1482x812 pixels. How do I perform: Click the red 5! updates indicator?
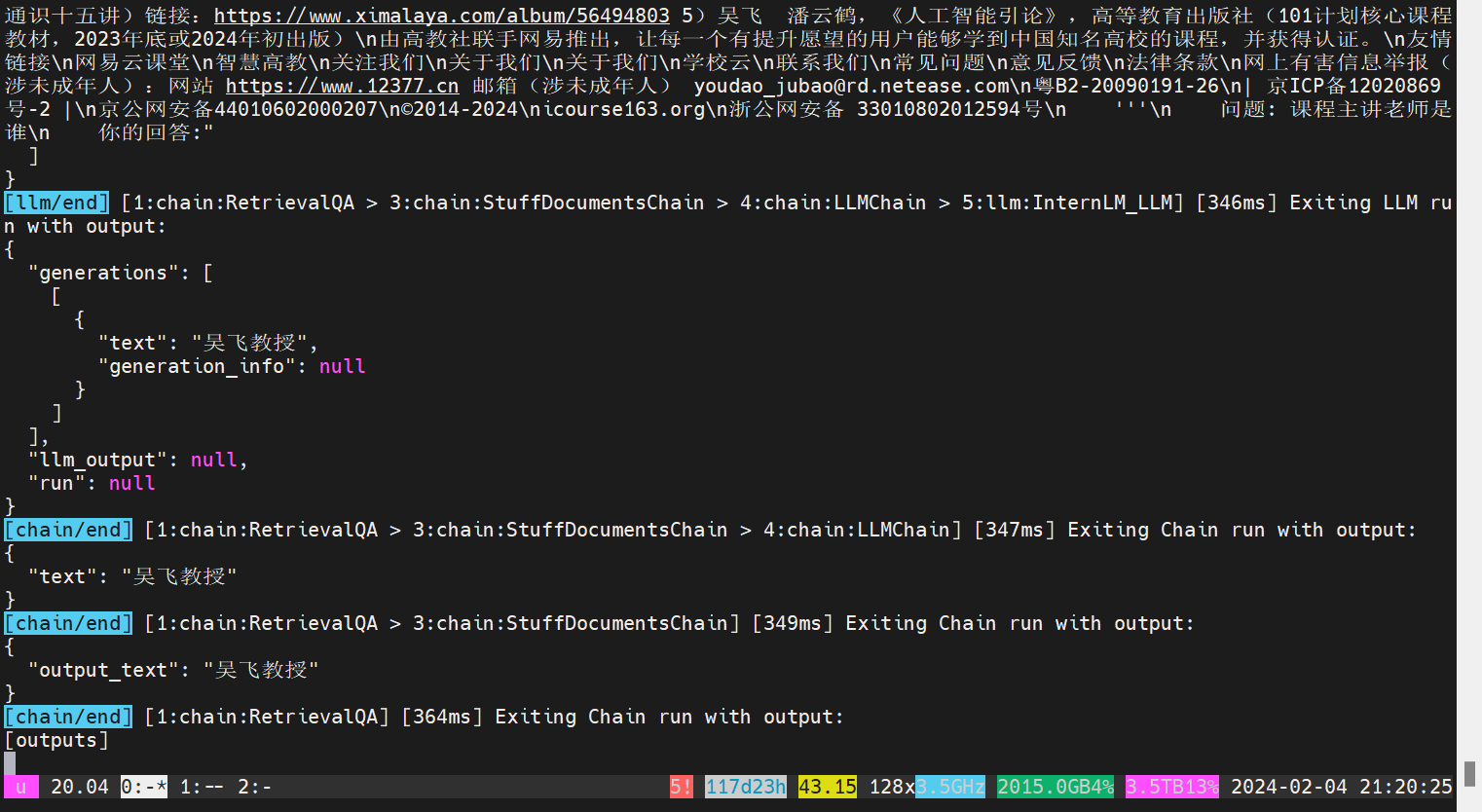[x=682, y=787]
